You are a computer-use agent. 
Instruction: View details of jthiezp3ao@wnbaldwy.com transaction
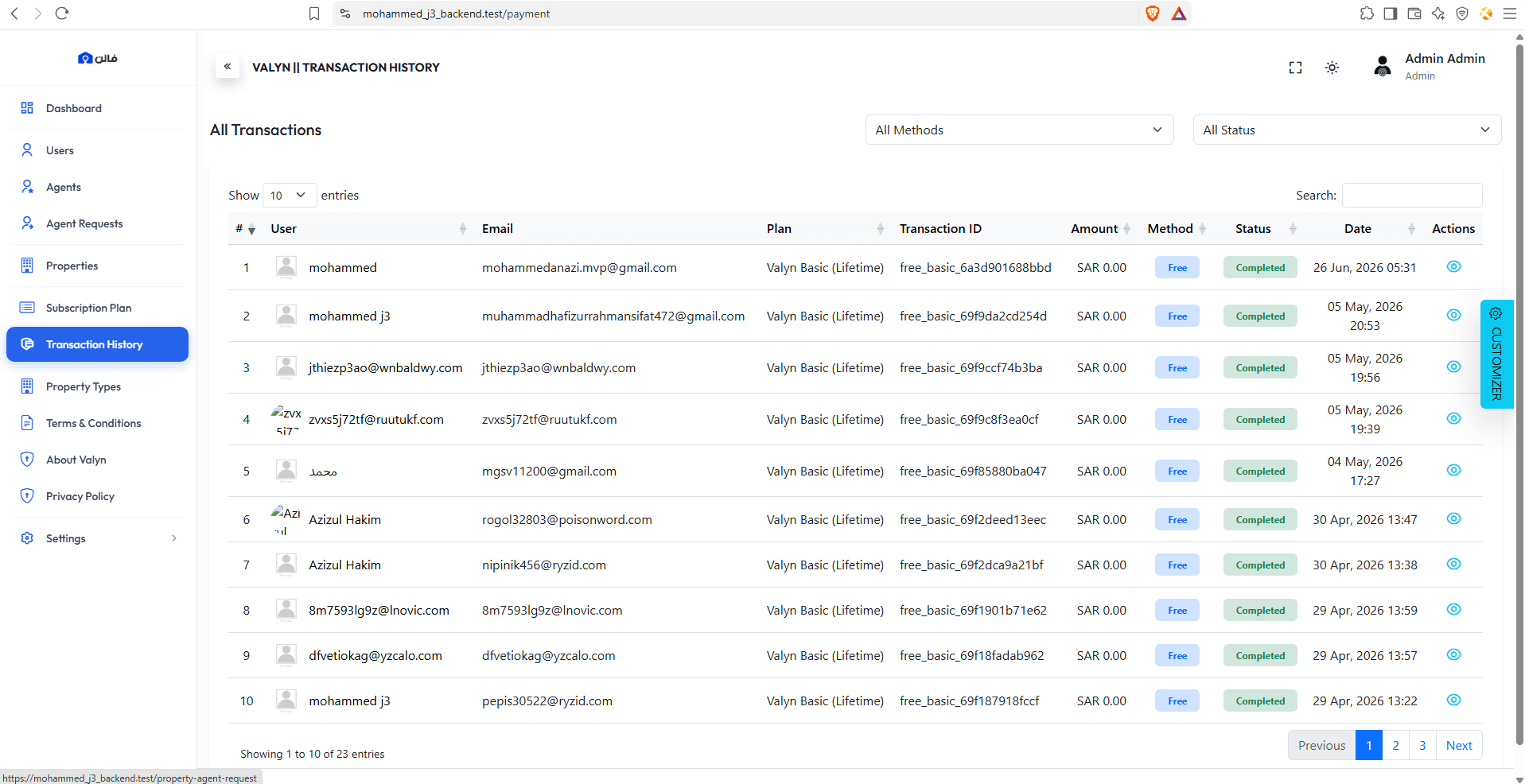pyautogui.click(x=1453, y=367)
